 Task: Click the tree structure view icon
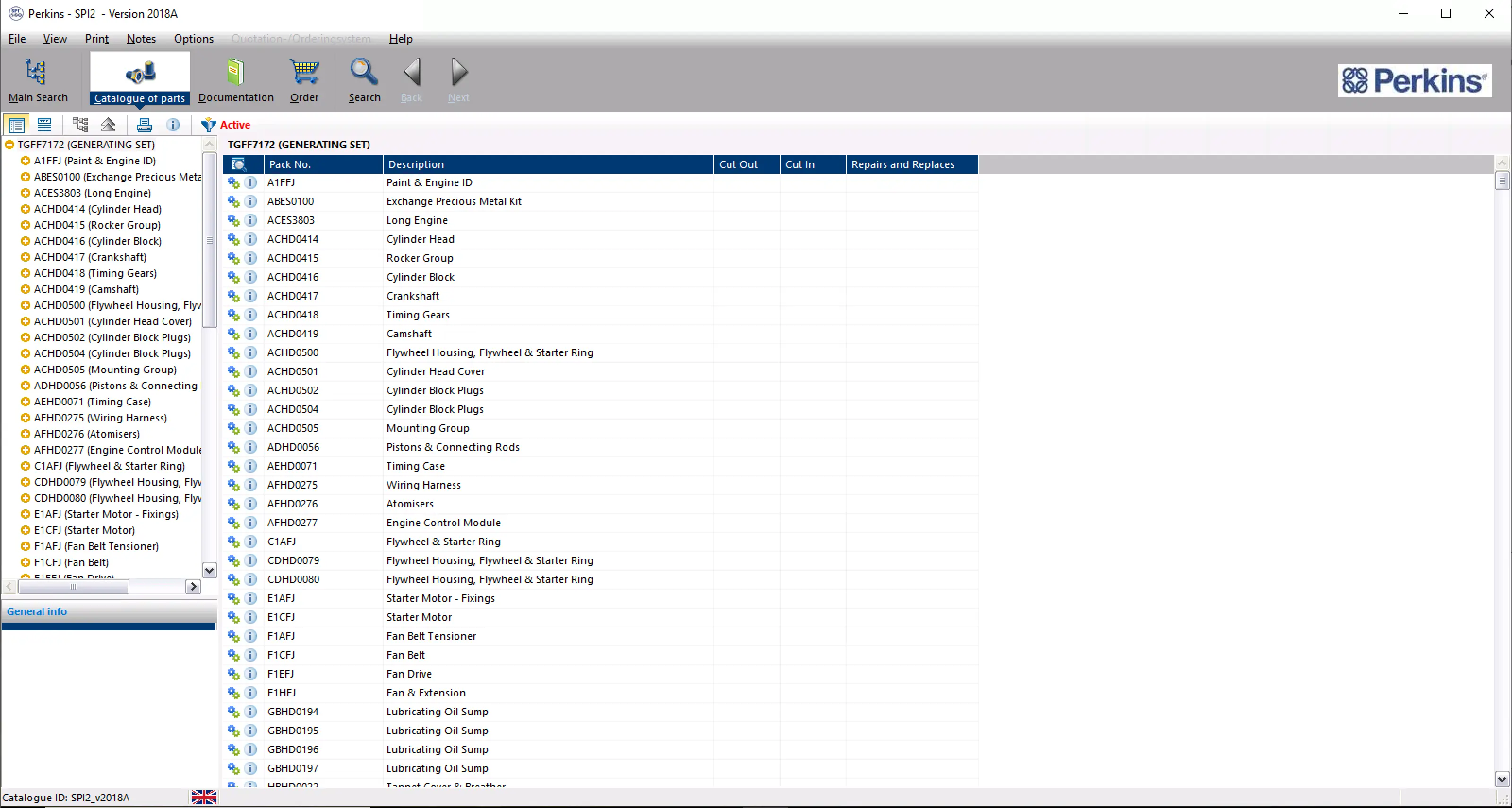80,124
